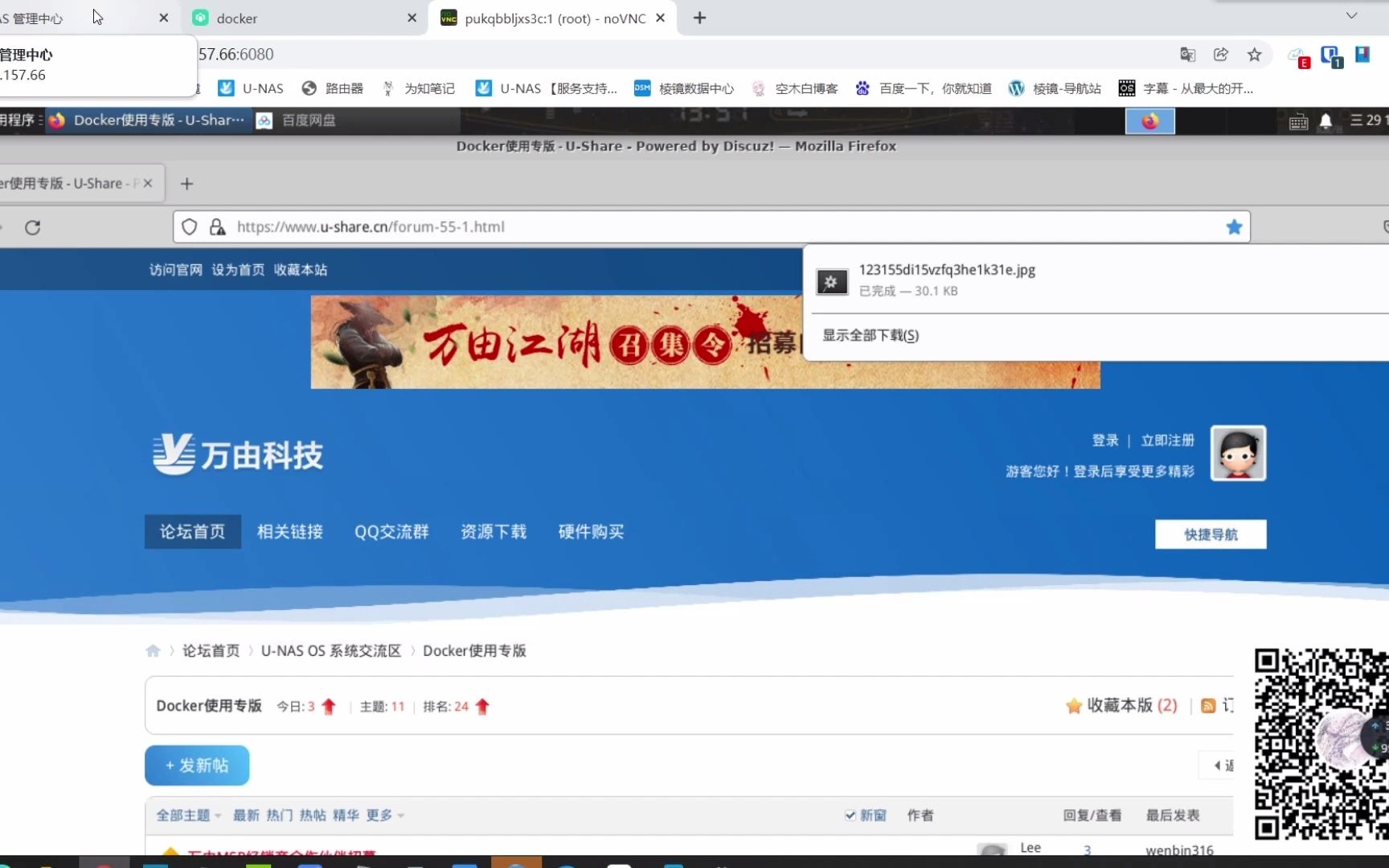Close the Firefox Docker使用专版 tab
1389x868 pixels.
148,183
